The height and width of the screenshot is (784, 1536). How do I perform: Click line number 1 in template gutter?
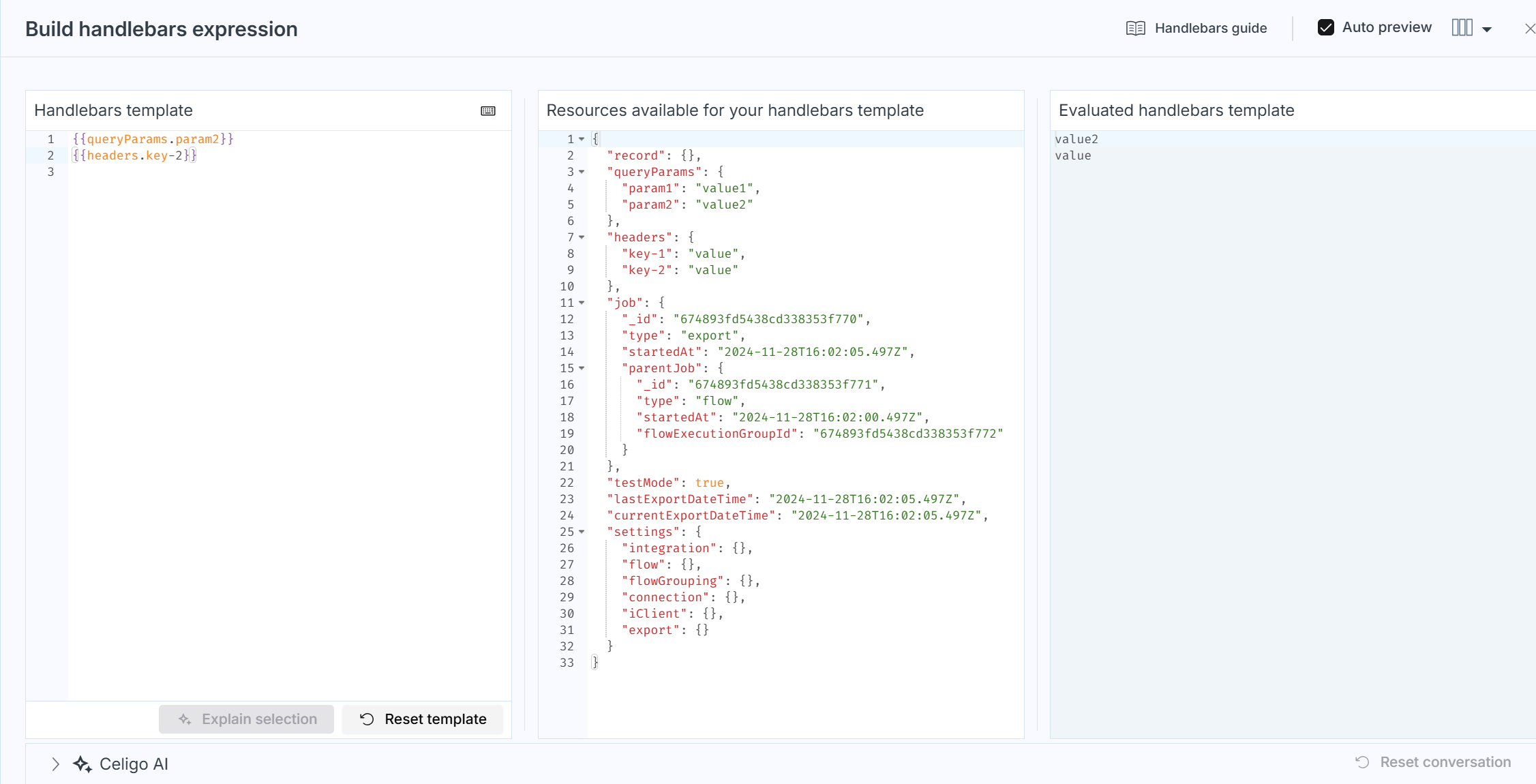pos(50,139)
